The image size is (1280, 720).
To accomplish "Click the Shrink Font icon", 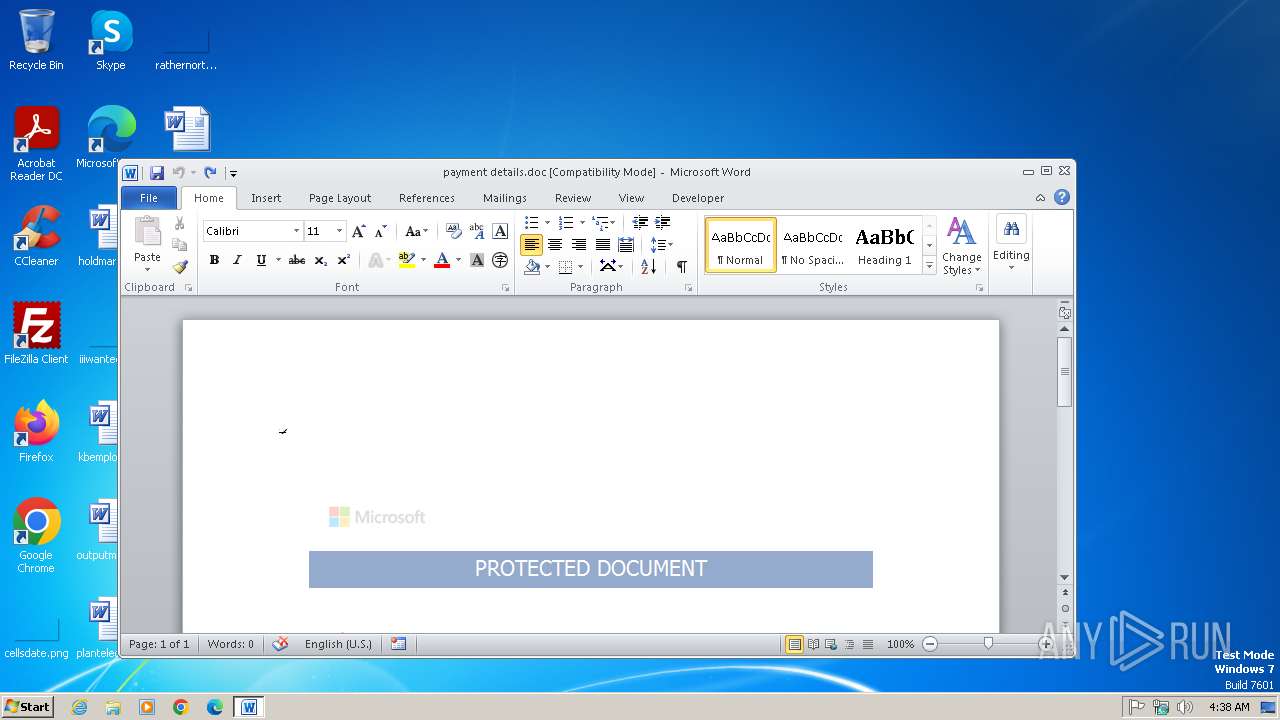I will click(381, 231).
